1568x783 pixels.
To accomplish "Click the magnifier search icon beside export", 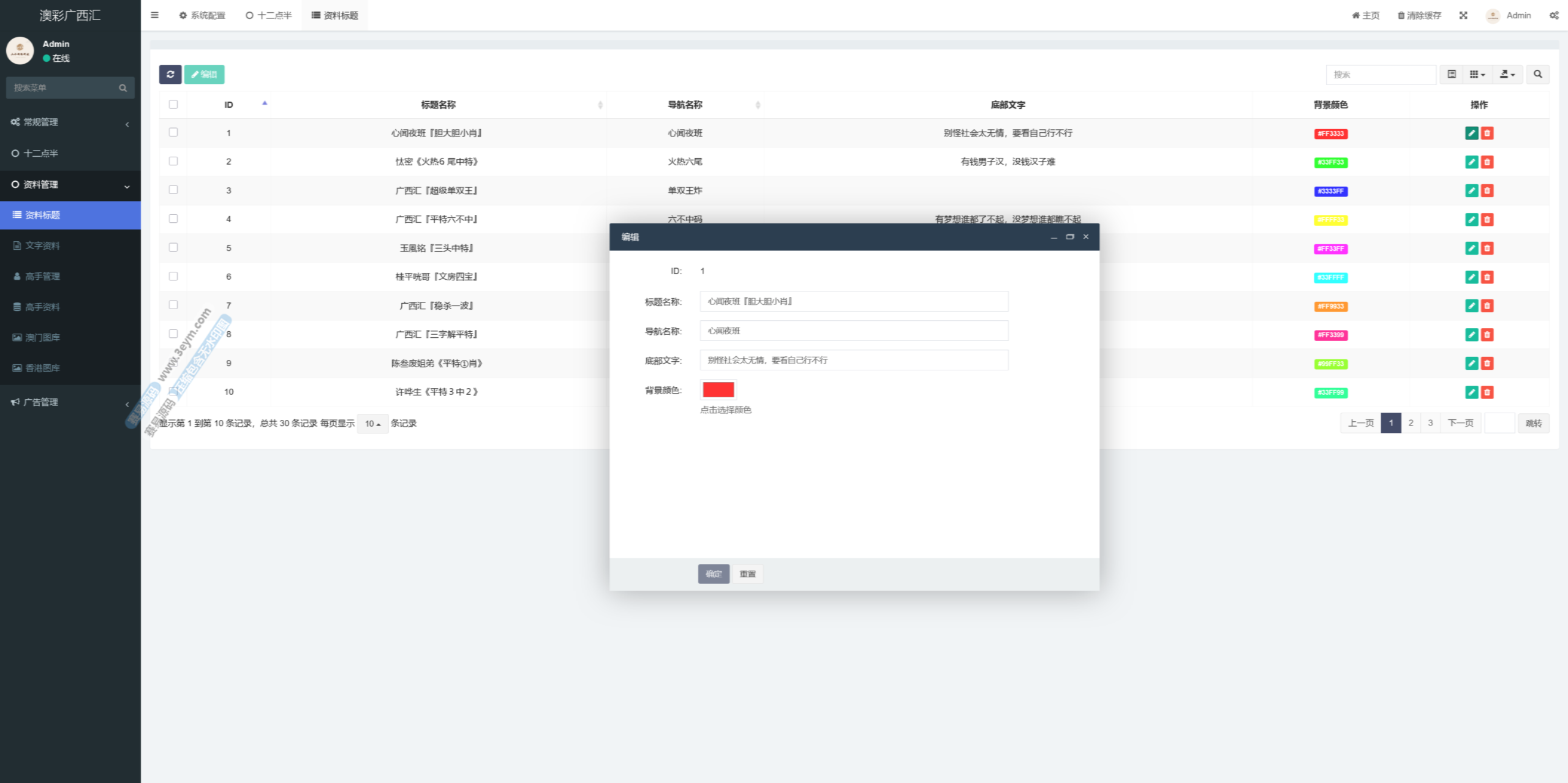I will click(1537, 74).
